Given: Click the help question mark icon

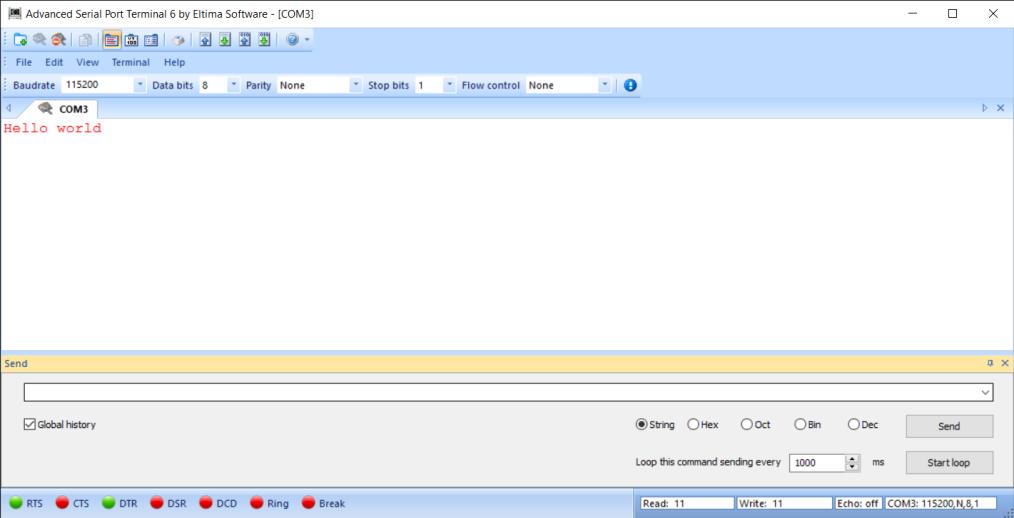Looking at the screenshot, I should click(x=292, y=40).
